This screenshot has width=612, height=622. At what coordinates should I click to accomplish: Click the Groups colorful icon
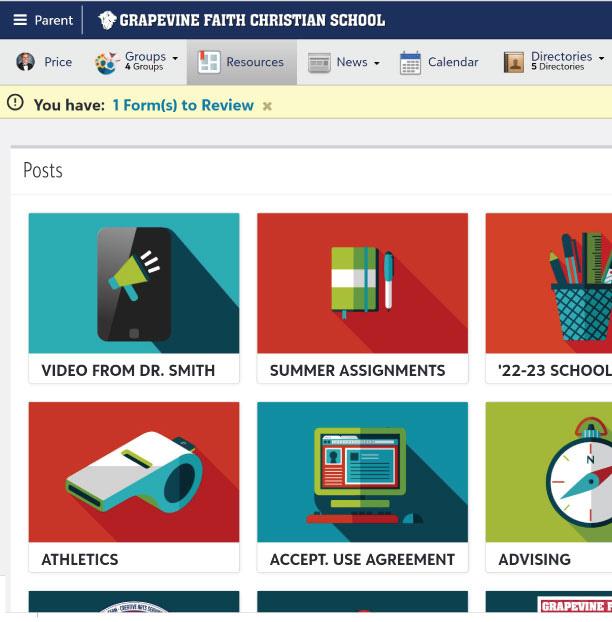pos(106,63)
